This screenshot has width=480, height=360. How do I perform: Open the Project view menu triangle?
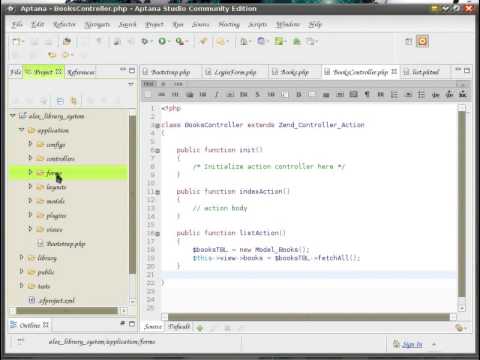click(x=131, y=84)
